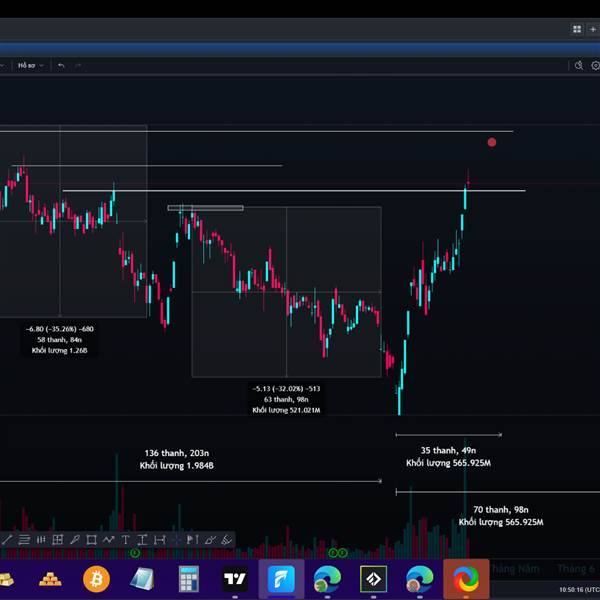Select the text T tool

tap(125, 540)
